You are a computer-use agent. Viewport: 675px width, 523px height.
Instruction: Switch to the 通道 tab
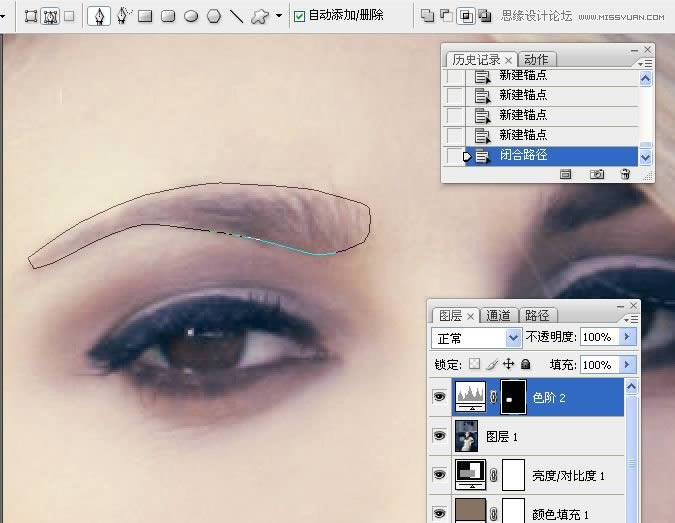click(x=498, y=315)
